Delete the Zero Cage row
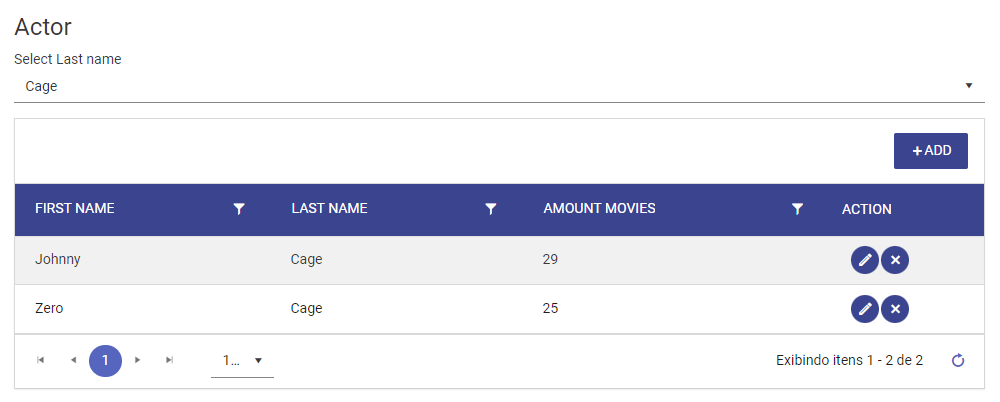 [895, 309]
